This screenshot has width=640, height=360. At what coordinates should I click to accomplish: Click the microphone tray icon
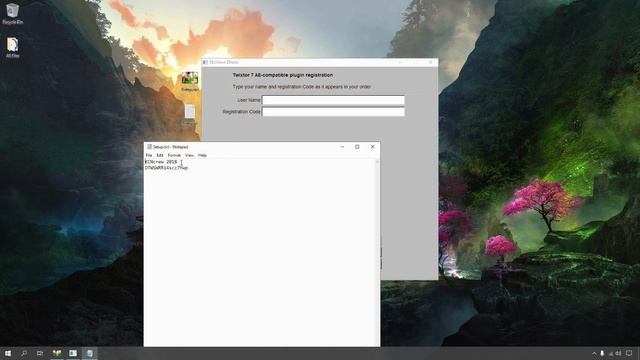[x=602, y=353]
